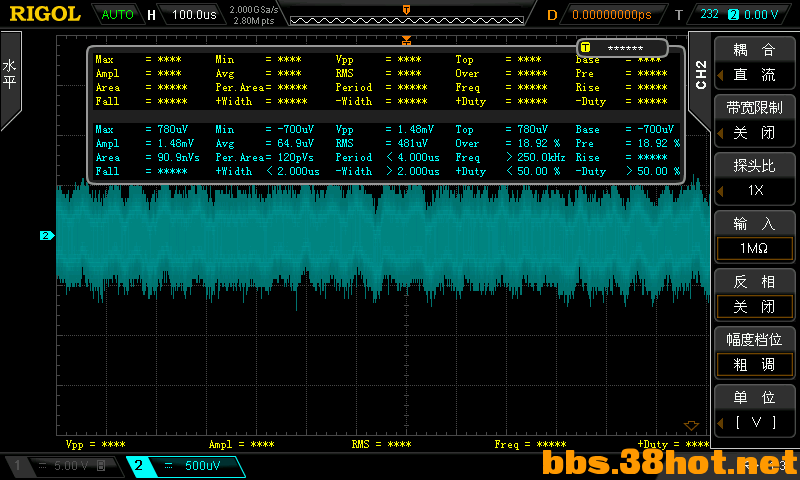
Task: Click the orange arrow icon at grid bottom-right
Action: [x=691, y=425]
